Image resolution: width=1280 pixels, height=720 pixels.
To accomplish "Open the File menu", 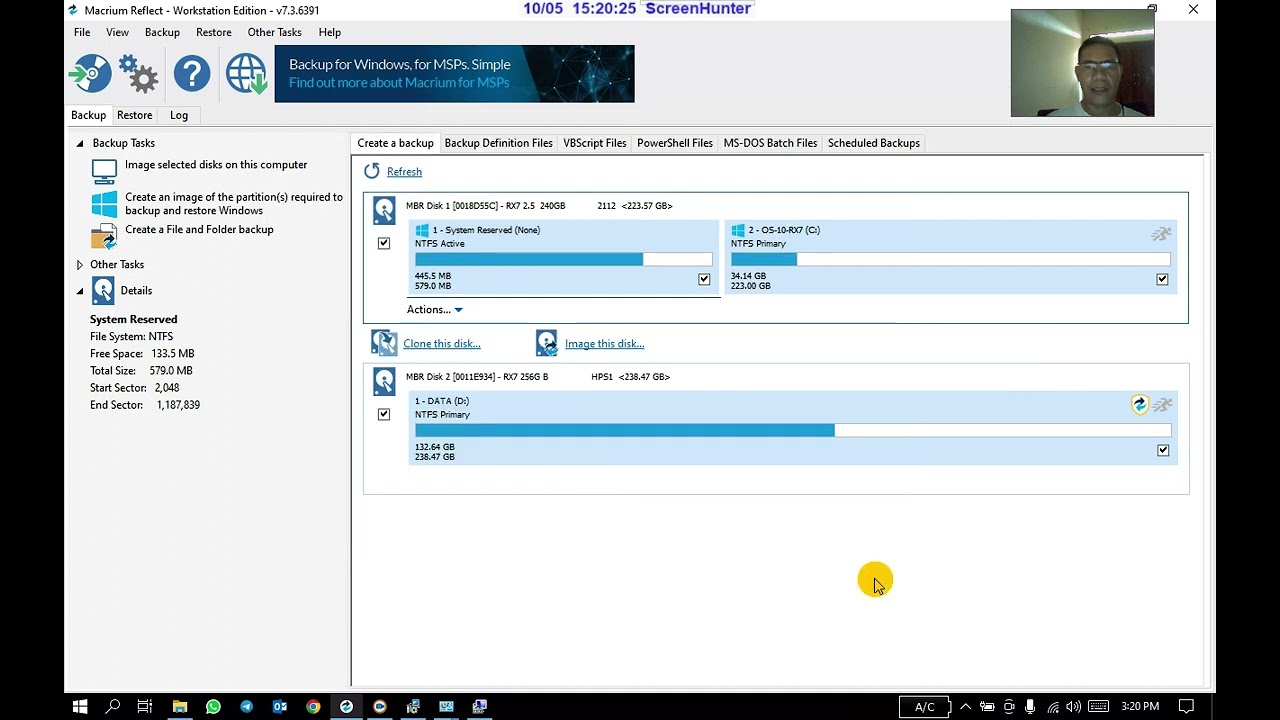I will pos(82,32).
